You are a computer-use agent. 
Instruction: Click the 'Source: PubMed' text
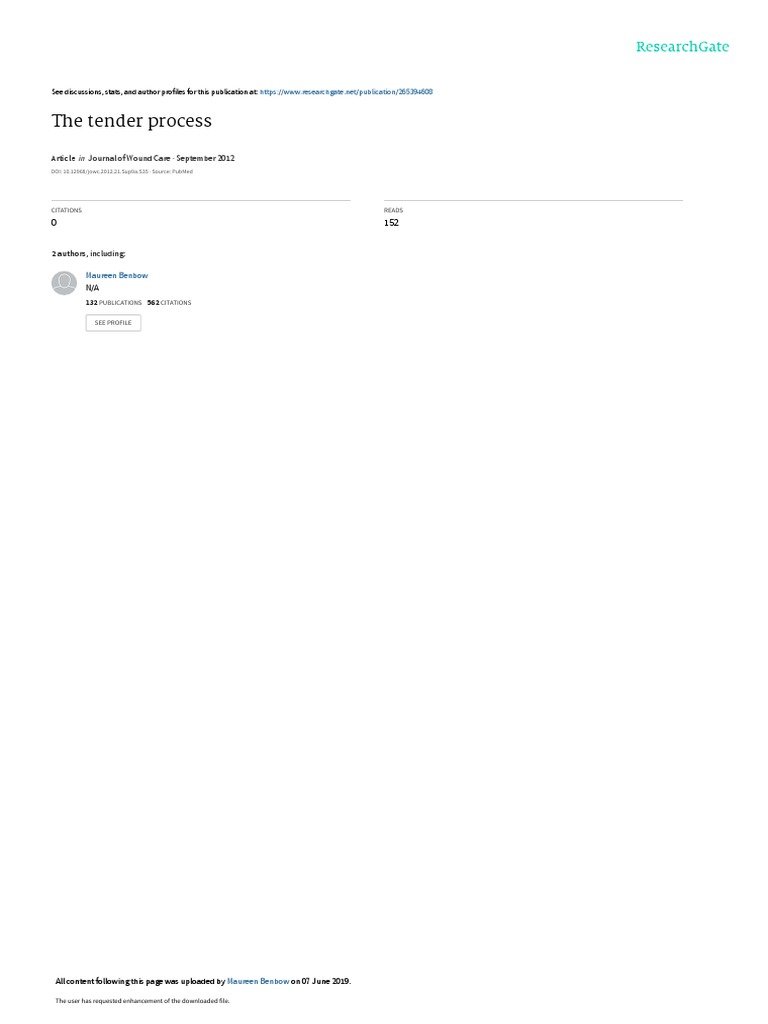[172, 172]
